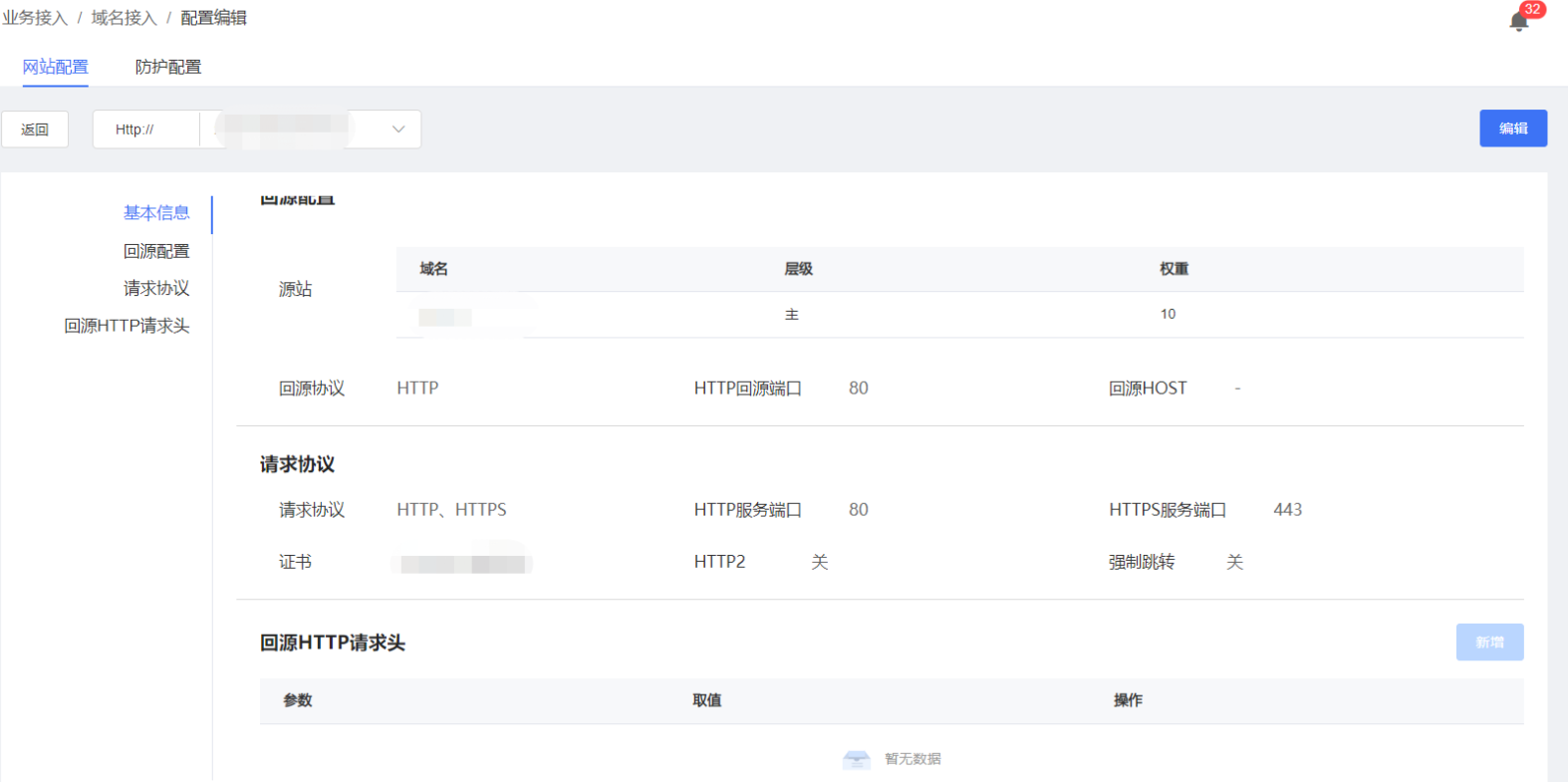Click the weight value 10
This screenshot has width=1568, height=782.
[1168, 315]
